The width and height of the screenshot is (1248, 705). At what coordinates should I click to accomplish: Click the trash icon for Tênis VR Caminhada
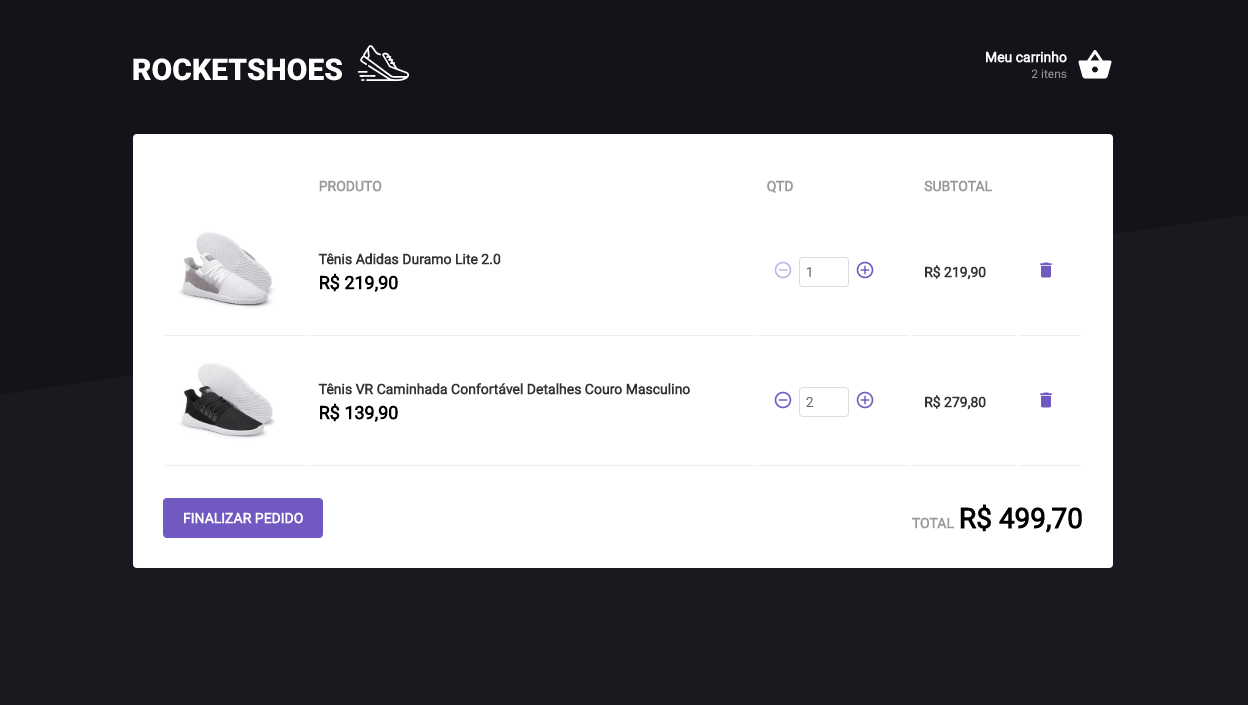pos(1045,400)
